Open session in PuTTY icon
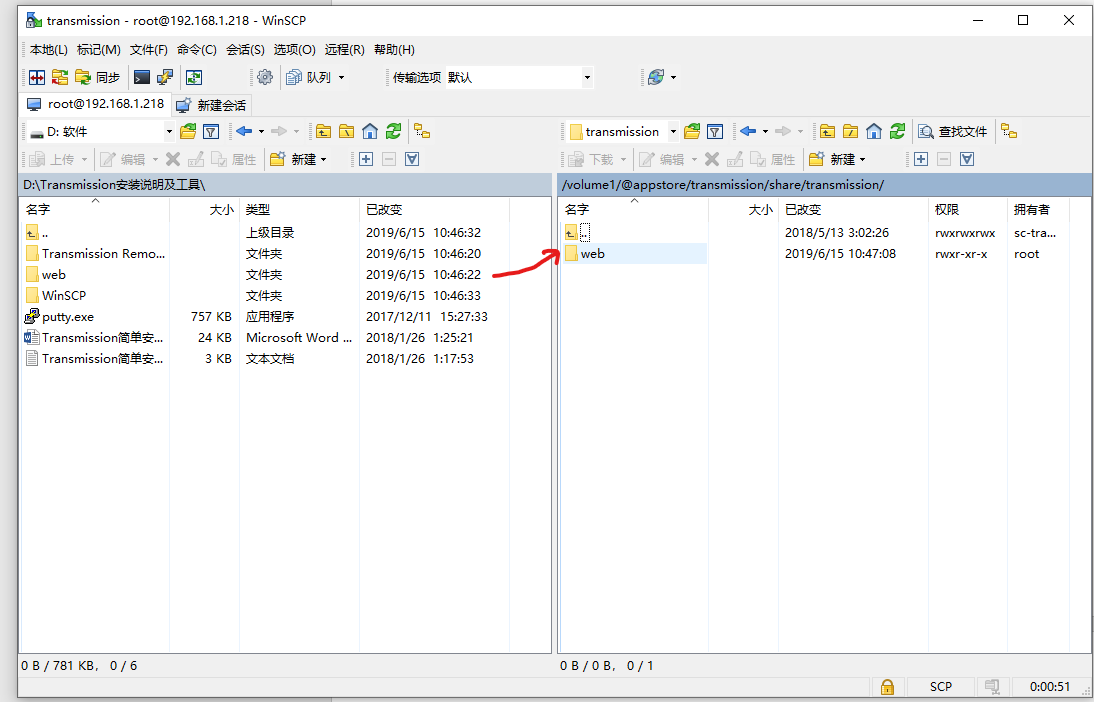 165,77
